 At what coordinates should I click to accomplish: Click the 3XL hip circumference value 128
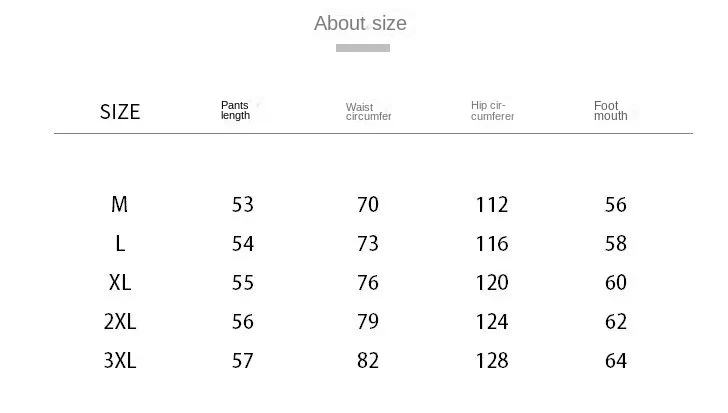tap(492, 361)
